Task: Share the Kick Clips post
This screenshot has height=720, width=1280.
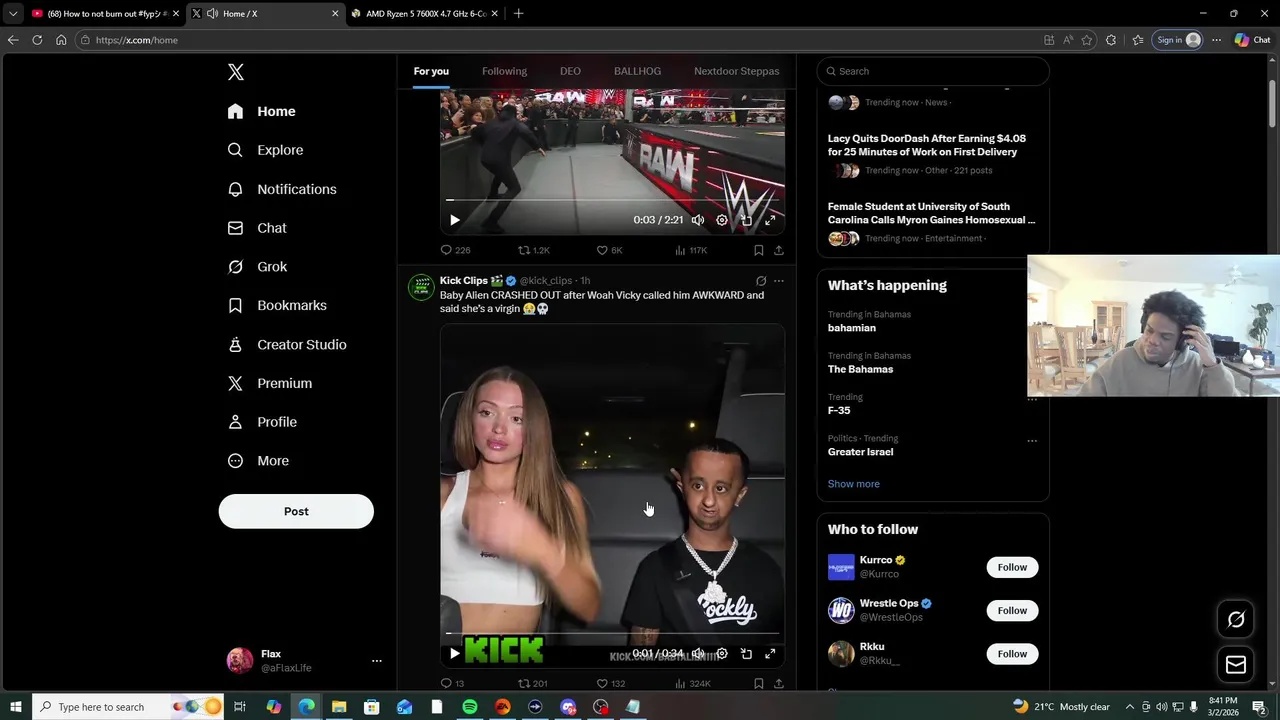Action: click(779, 684)
